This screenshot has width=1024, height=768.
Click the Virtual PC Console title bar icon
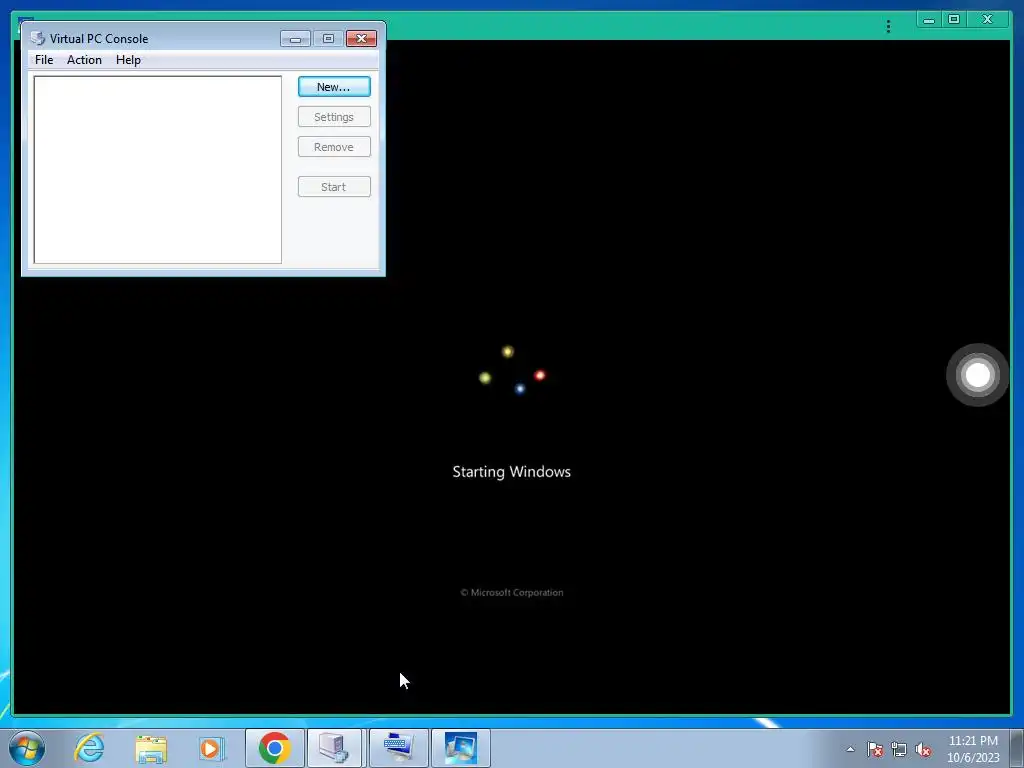coord(38,39)
